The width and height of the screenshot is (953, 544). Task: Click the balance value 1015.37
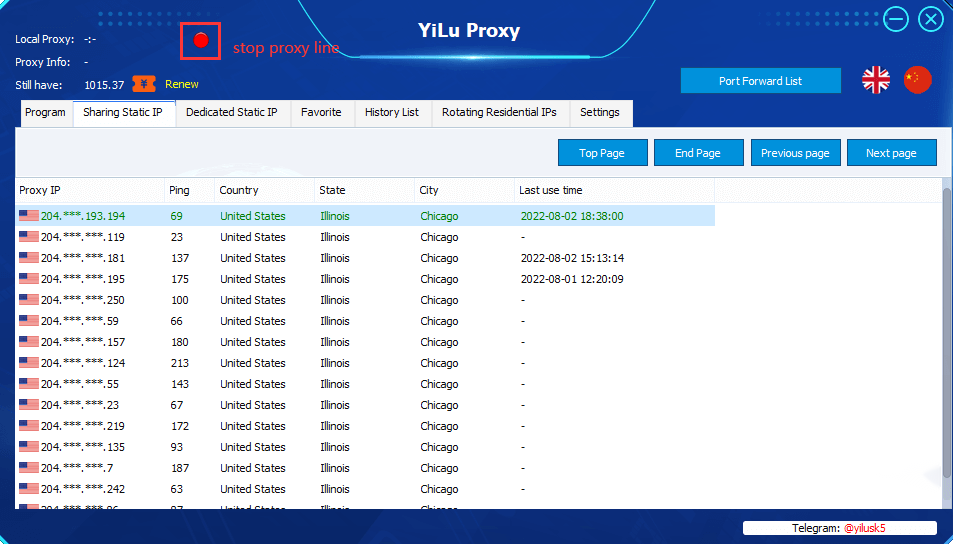point(104,85)
